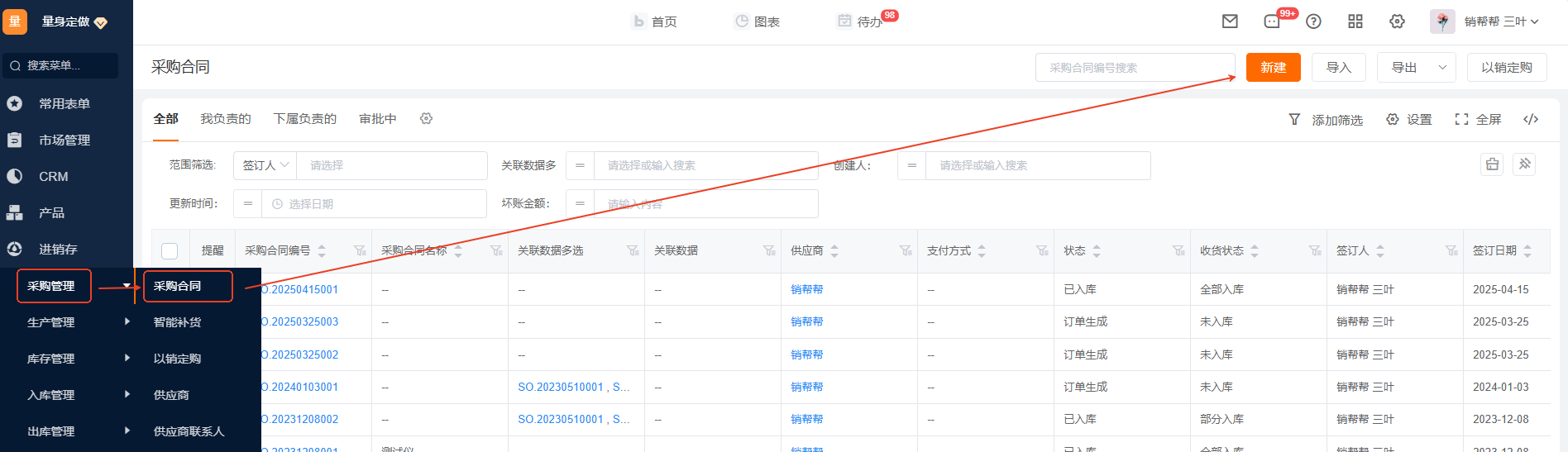Open the 更新时间 date picker field
The height and width of the screenshot is (452, 1568).
tap(373, 204)
